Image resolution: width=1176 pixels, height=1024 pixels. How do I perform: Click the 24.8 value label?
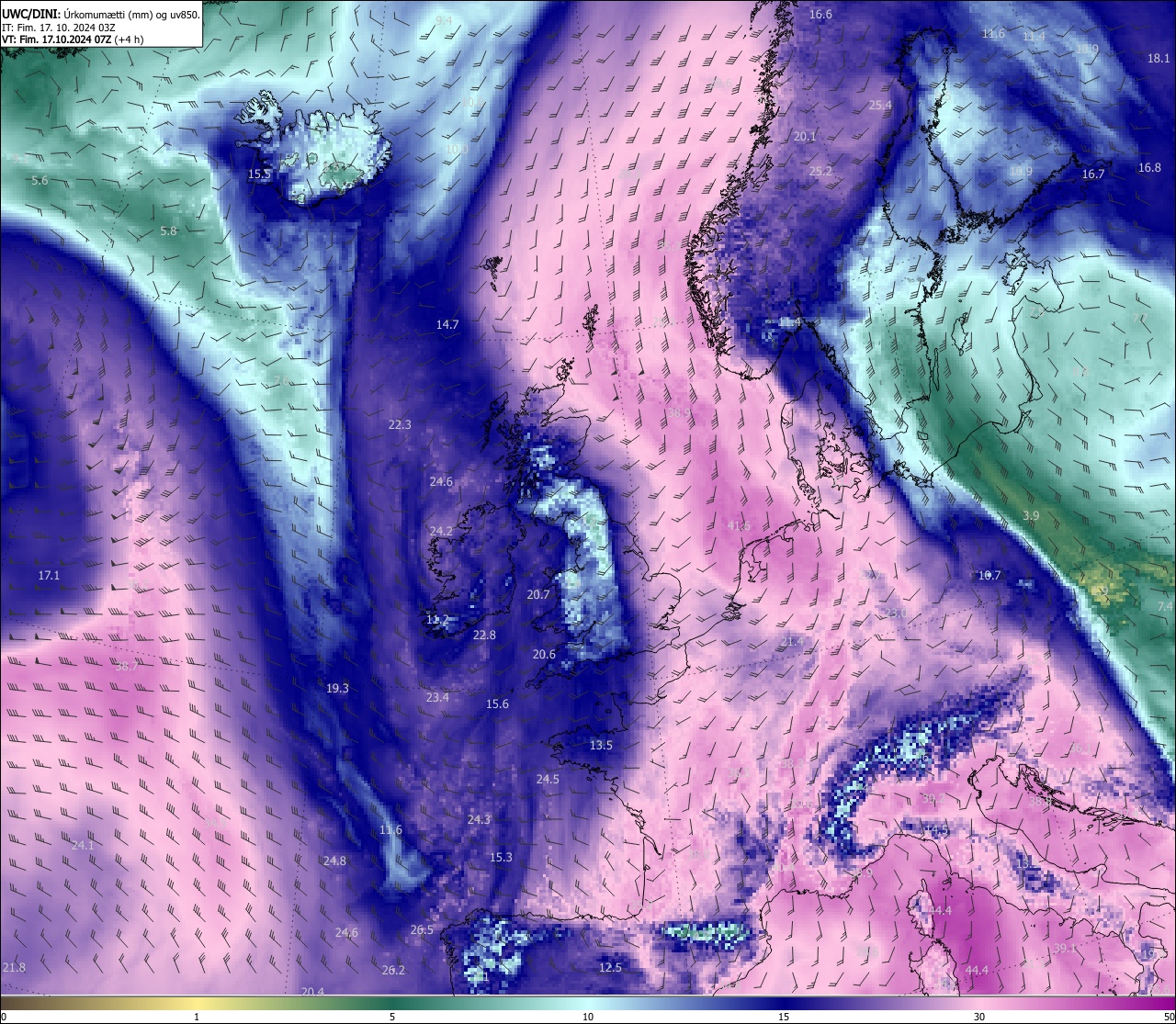[334, 861]
